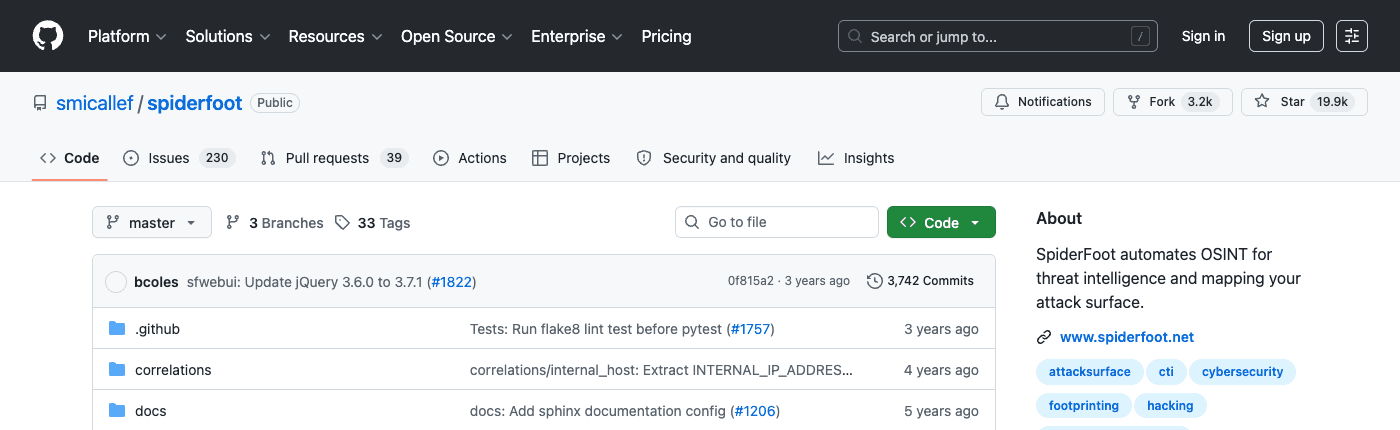Open the flake8 lint test commit message
The width and height of the screenshot is (1400, 430).
[596, 329]
